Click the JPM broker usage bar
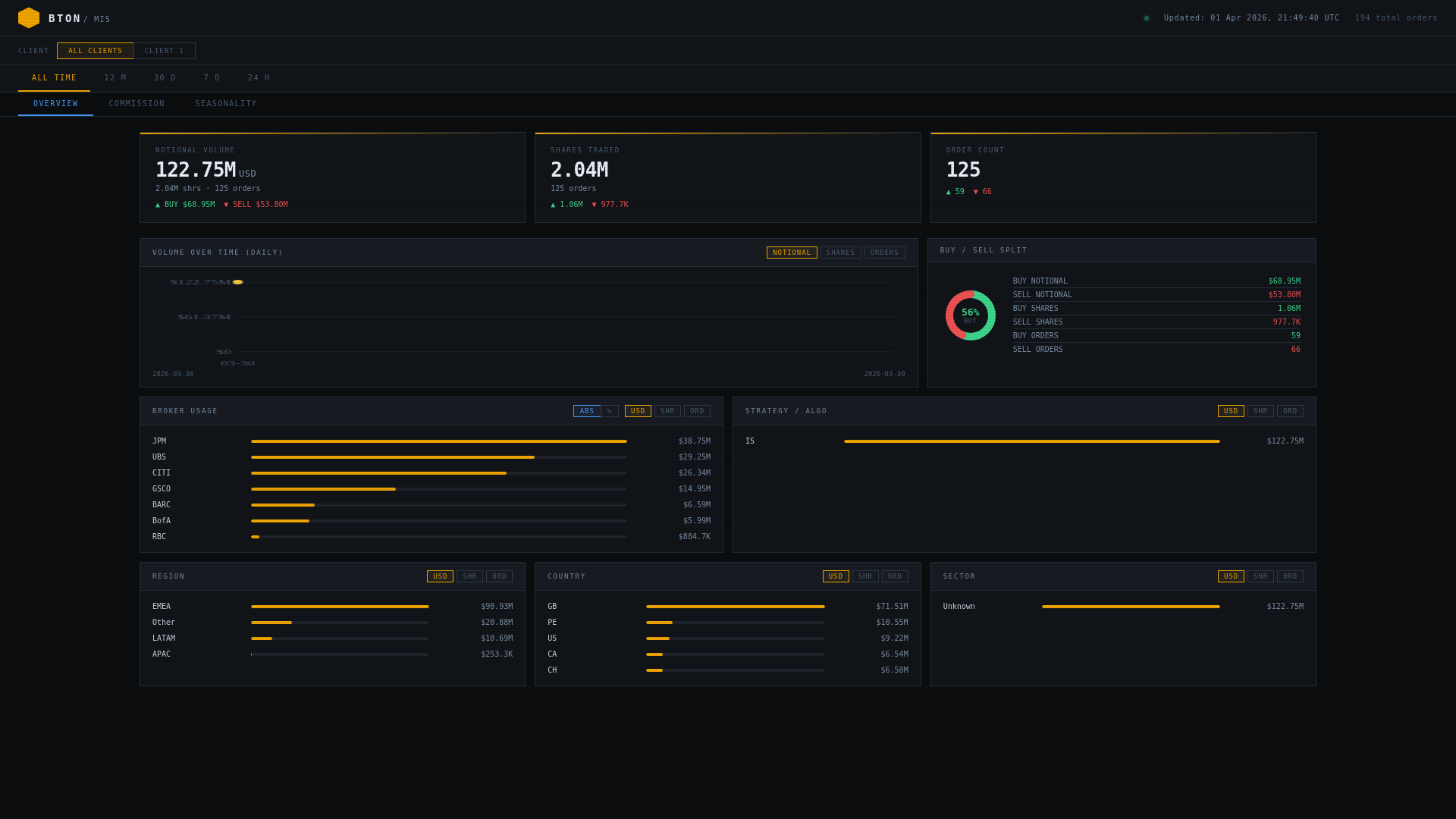 [x=439, y=441]
